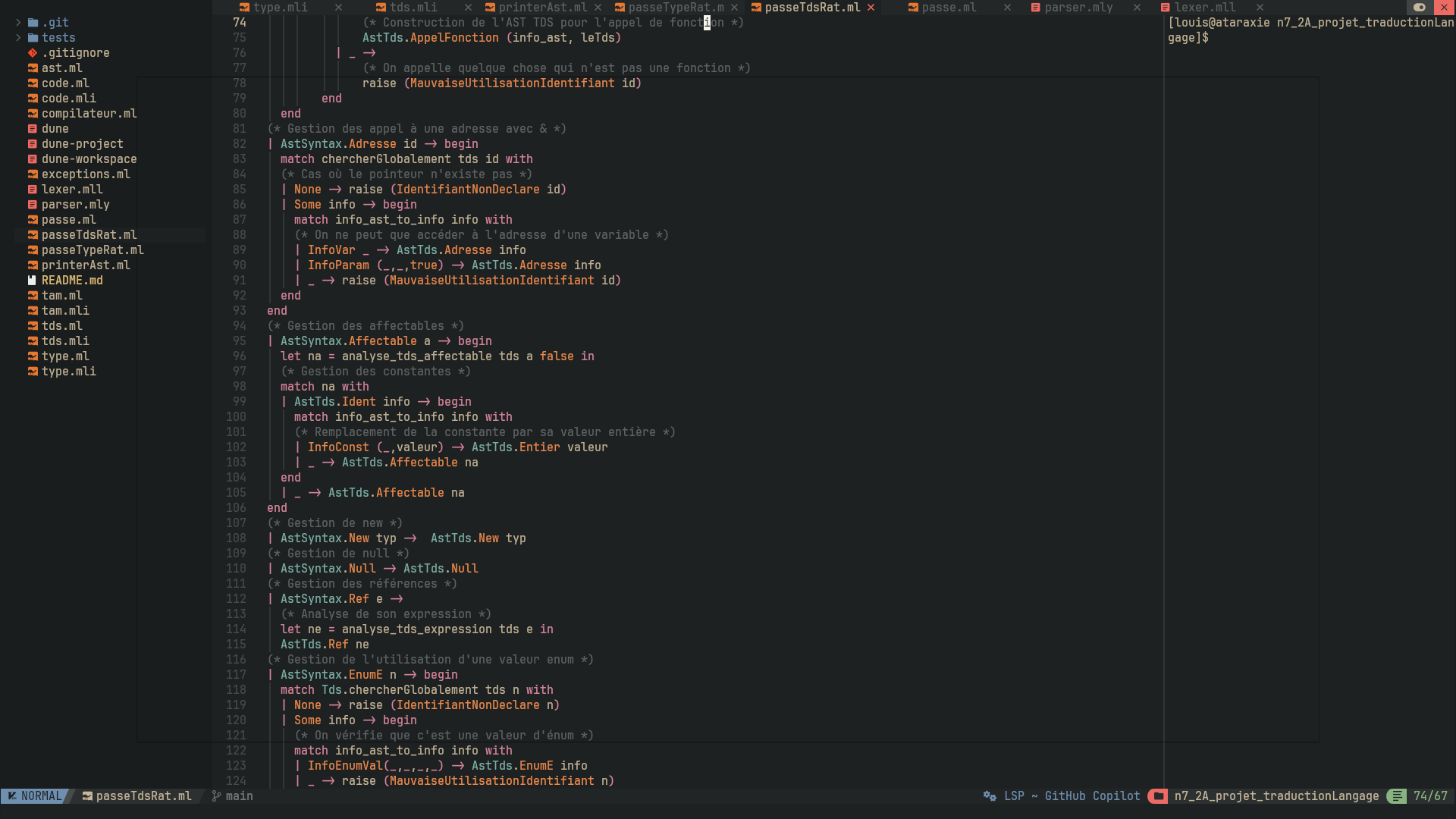Click the LSP gears icon in the statusline
This screenshot has height=819, width=1456.
tap(990, 796)
